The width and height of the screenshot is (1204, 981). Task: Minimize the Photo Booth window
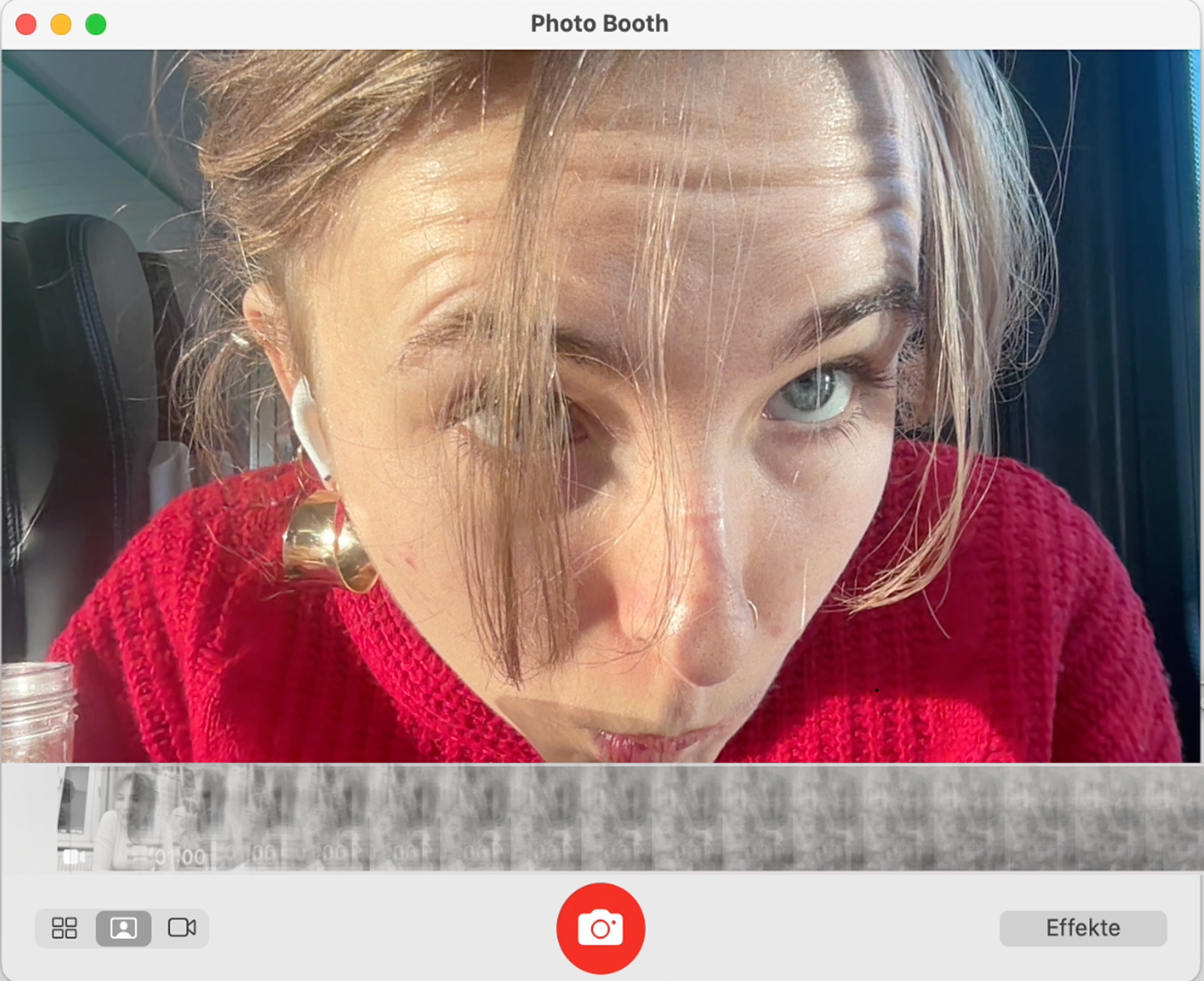tap(61, 24)
